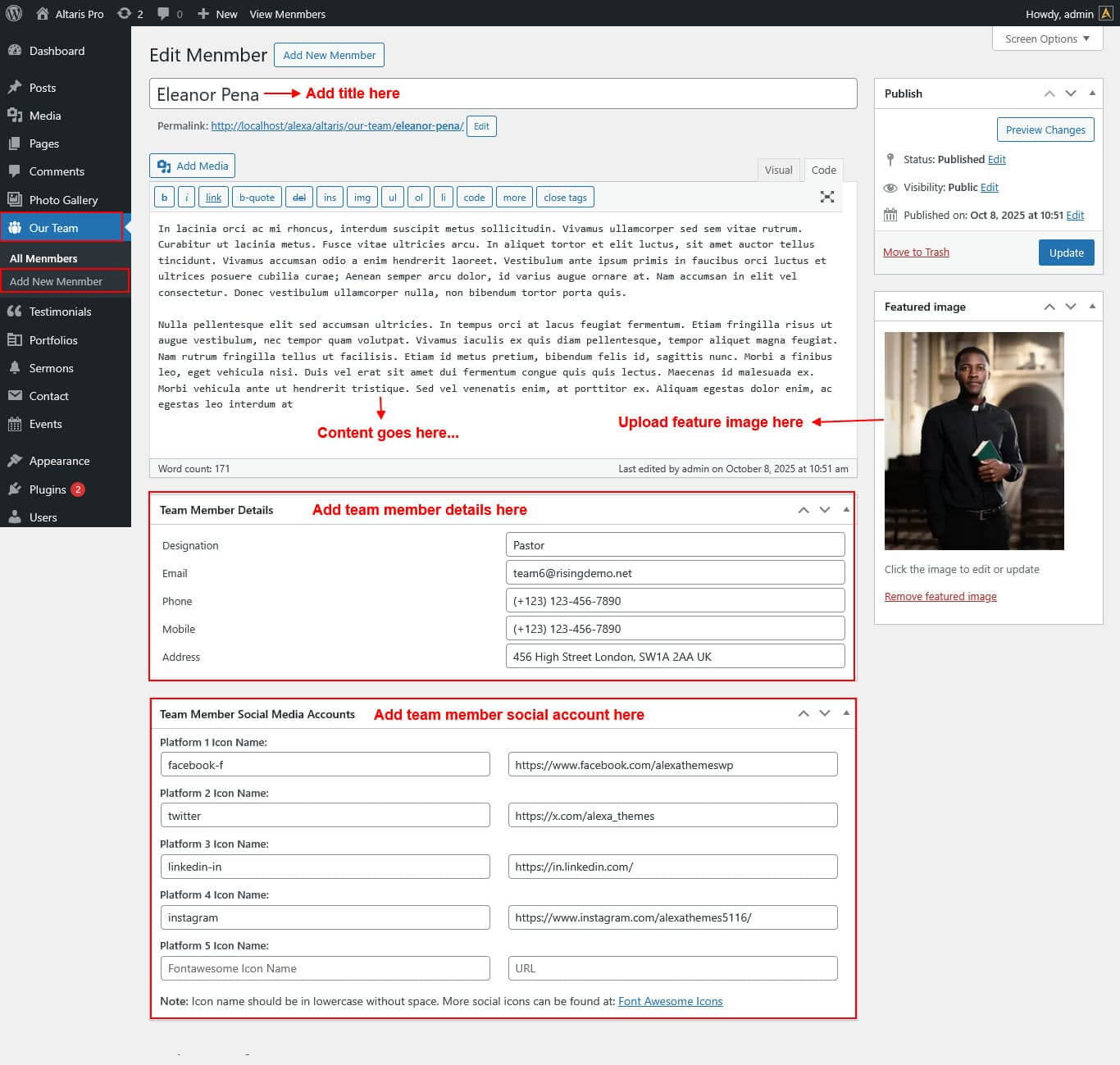
Task: Move Team Member Social Media Accounts panel down
Action: pyautogui.click(x=825, y=714)
